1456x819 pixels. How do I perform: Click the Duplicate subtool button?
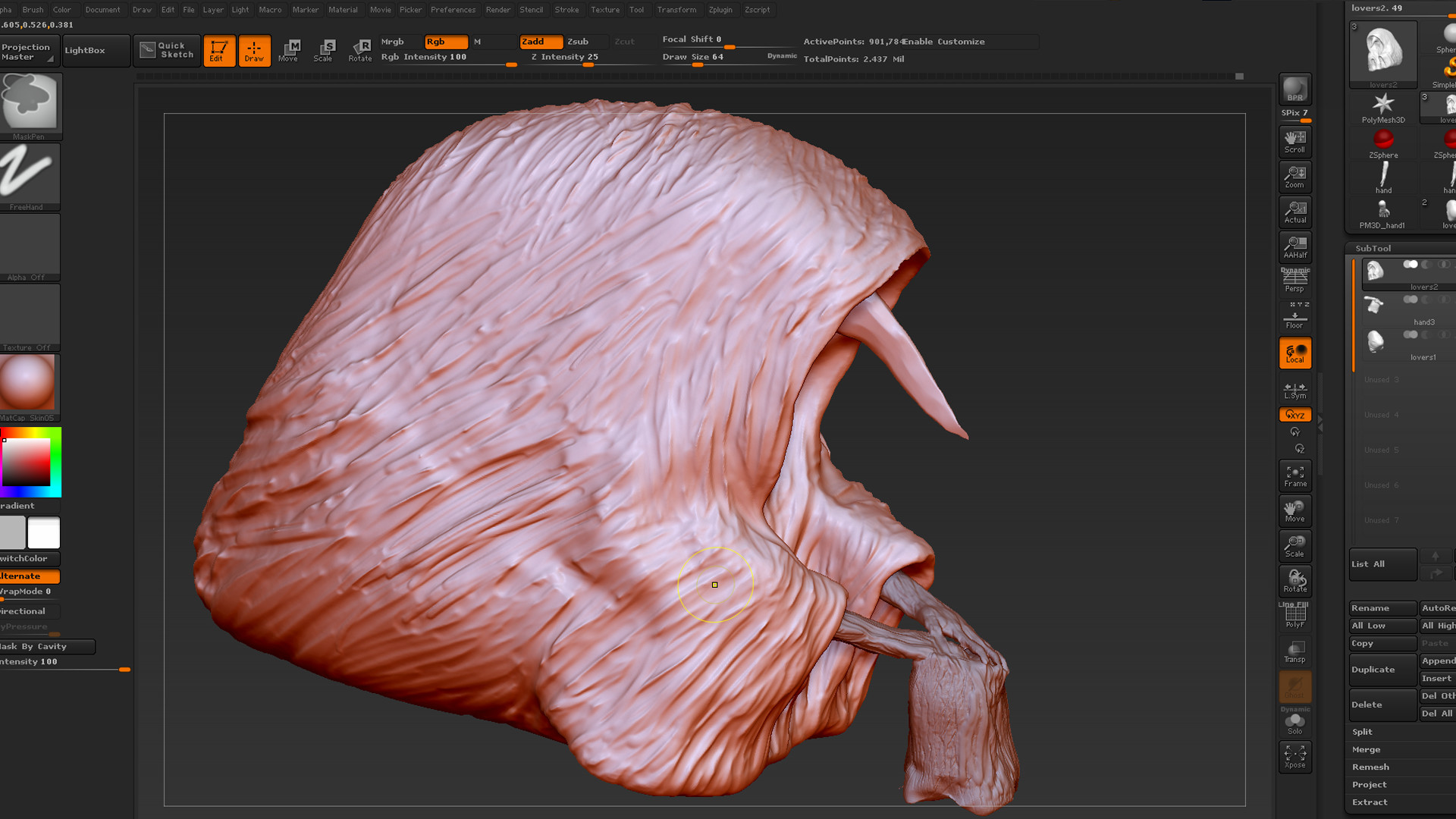tap(1382, 670)
